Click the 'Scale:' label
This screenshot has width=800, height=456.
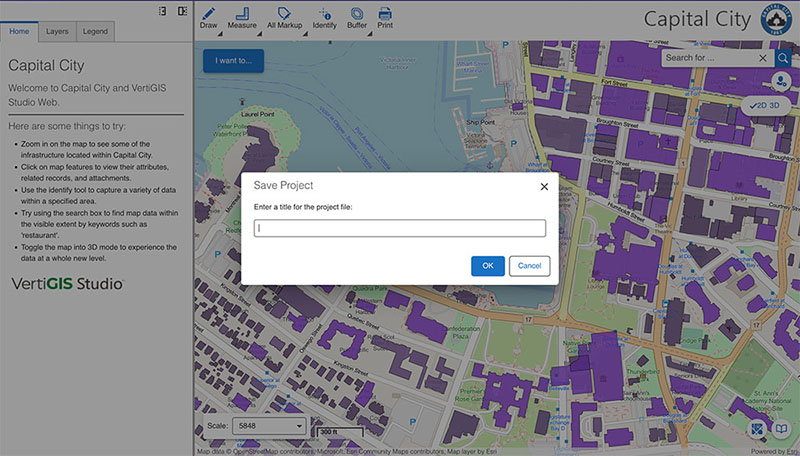(217, 425)
